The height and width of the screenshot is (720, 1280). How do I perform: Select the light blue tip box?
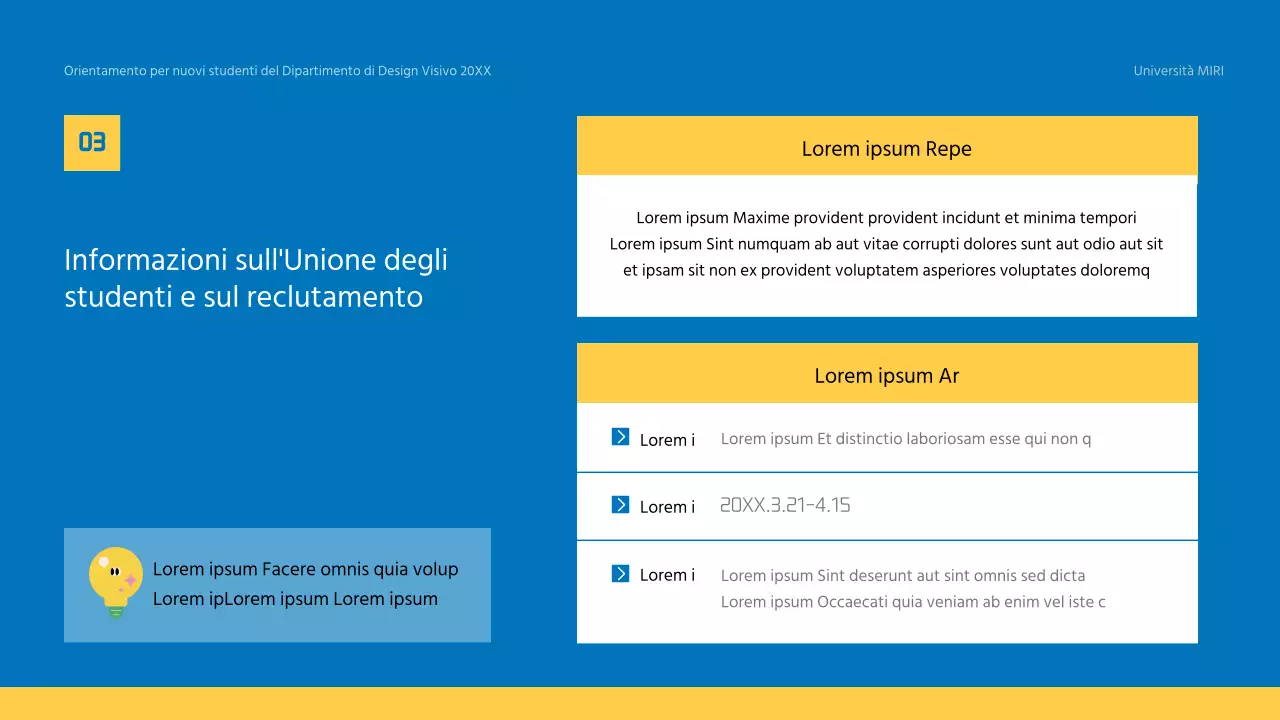point(277,585)
